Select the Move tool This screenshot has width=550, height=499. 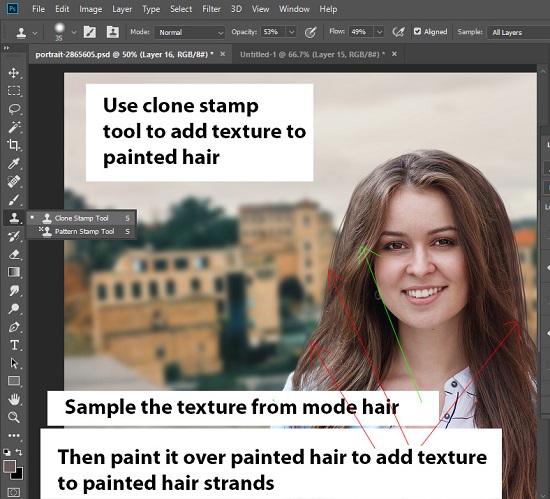click(x=14, y=73)
